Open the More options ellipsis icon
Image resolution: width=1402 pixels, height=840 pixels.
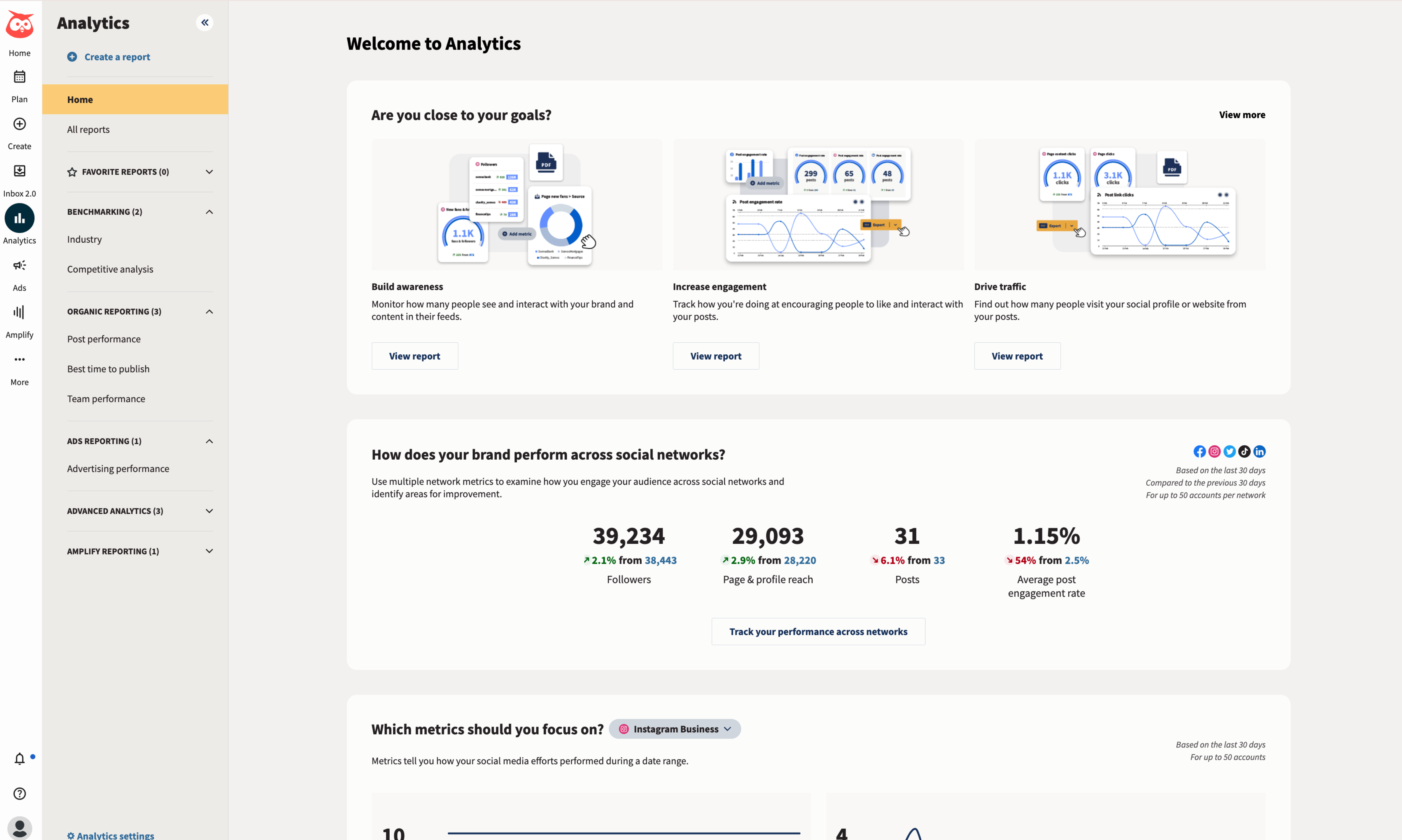coord(19,359)
